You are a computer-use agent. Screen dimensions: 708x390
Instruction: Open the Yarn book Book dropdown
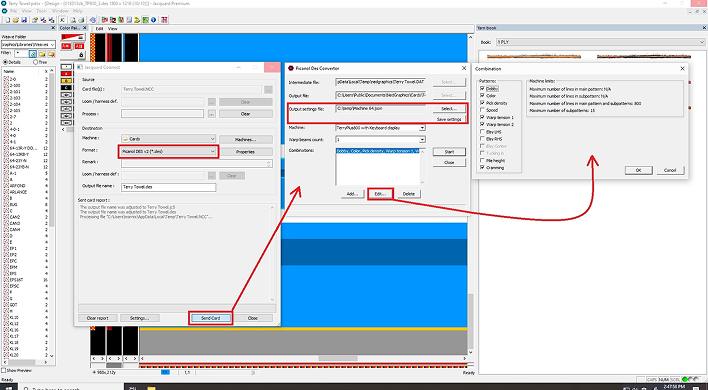(x=601, y=42)
